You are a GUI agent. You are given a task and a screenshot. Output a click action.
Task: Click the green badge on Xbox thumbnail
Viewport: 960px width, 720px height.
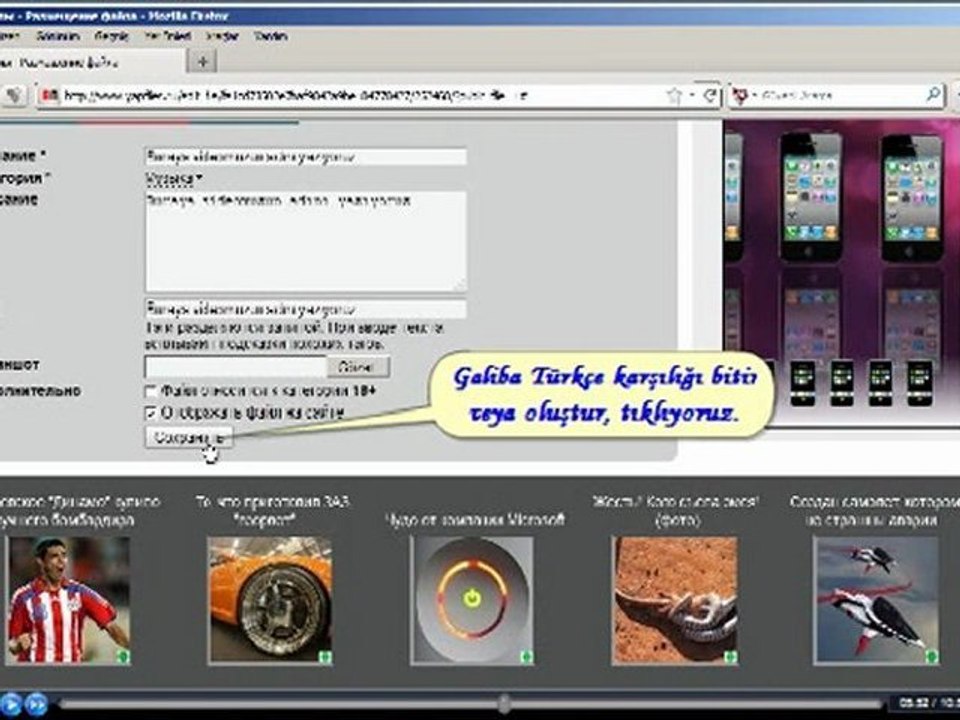click(x=527, y=657)
